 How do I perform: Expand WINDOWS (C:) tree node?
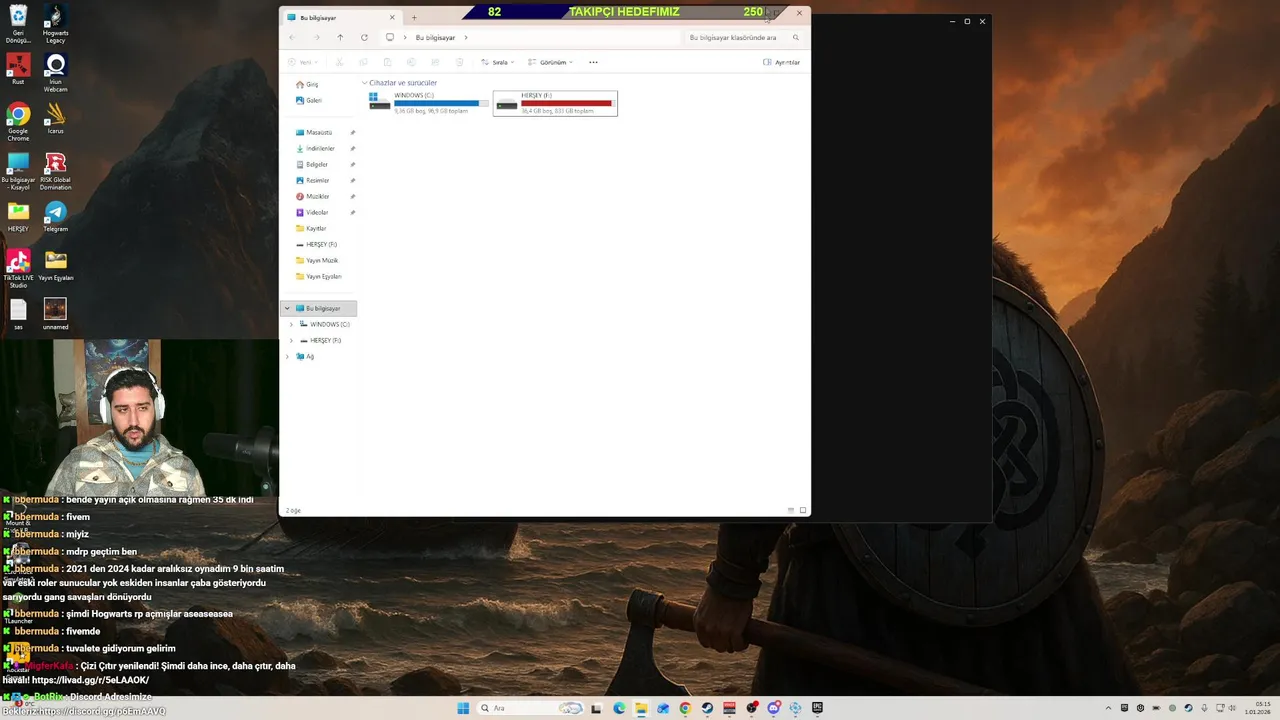pos(291,324)
